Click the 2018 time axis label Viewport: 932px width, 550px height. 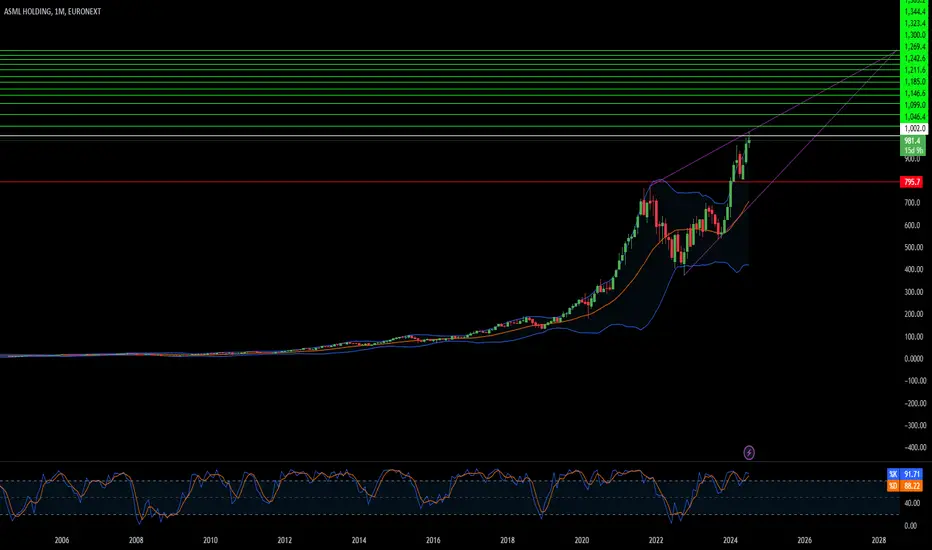point(508,540)
